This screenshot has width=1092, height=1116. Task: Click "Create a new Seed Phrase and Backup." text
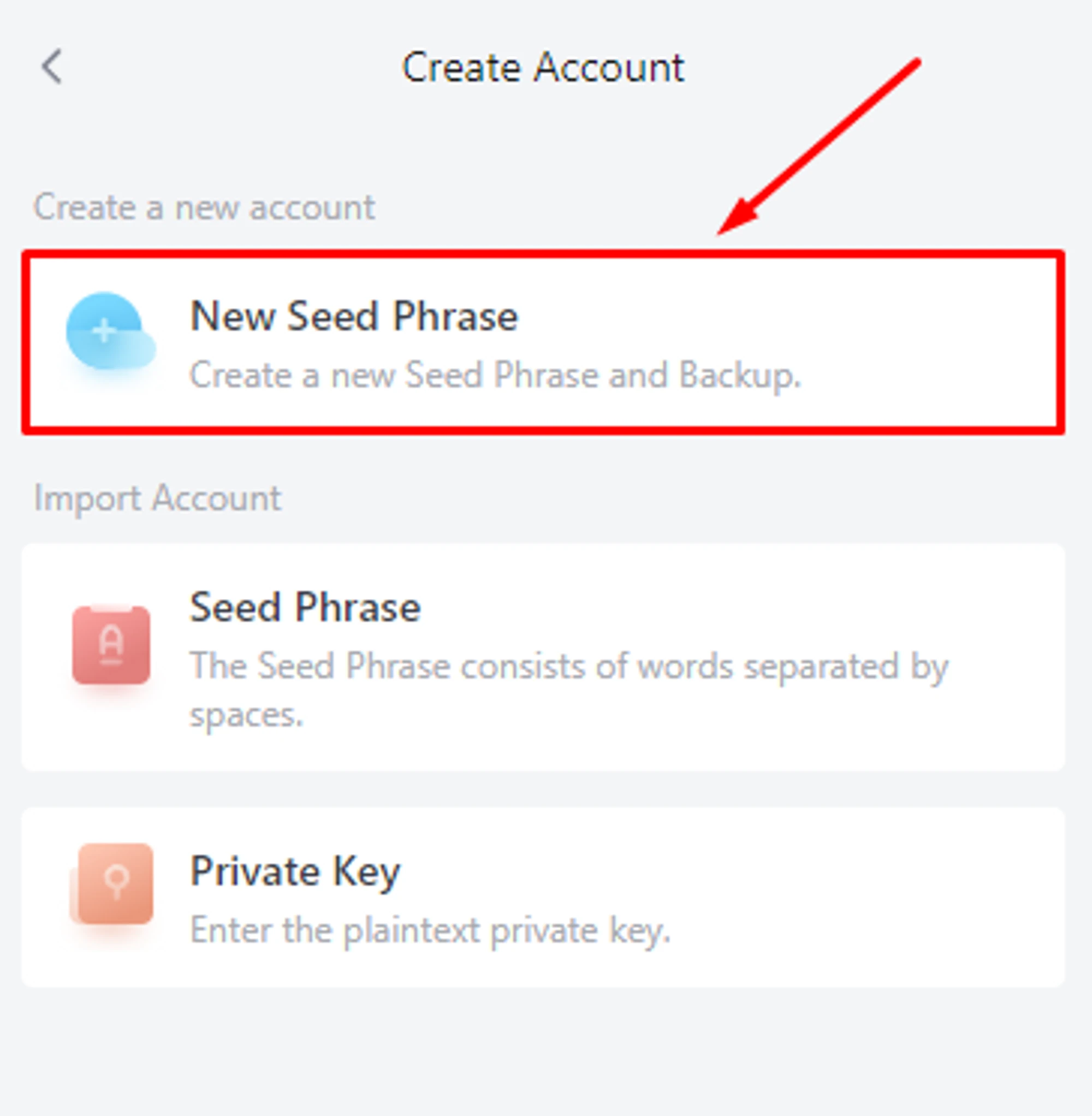coord(494,375)
